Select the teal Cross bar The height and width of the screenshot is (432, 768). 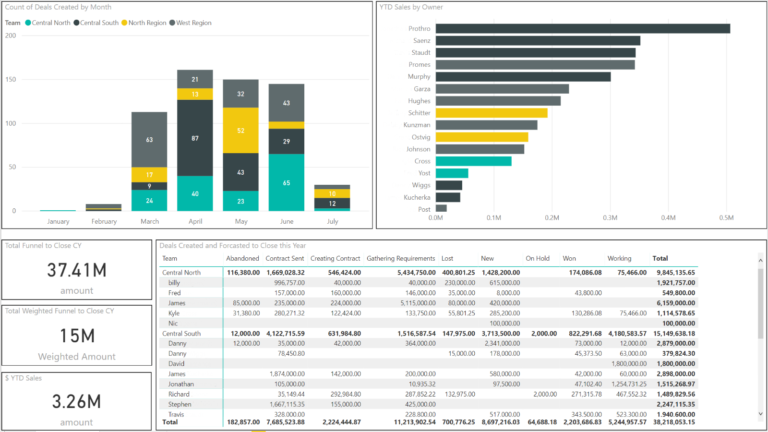coord(474,161)
